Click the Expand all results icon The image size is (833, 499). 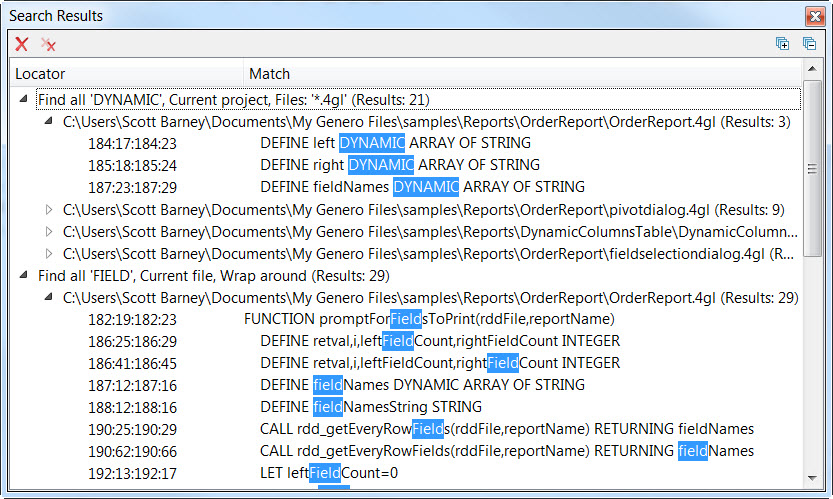783,44
